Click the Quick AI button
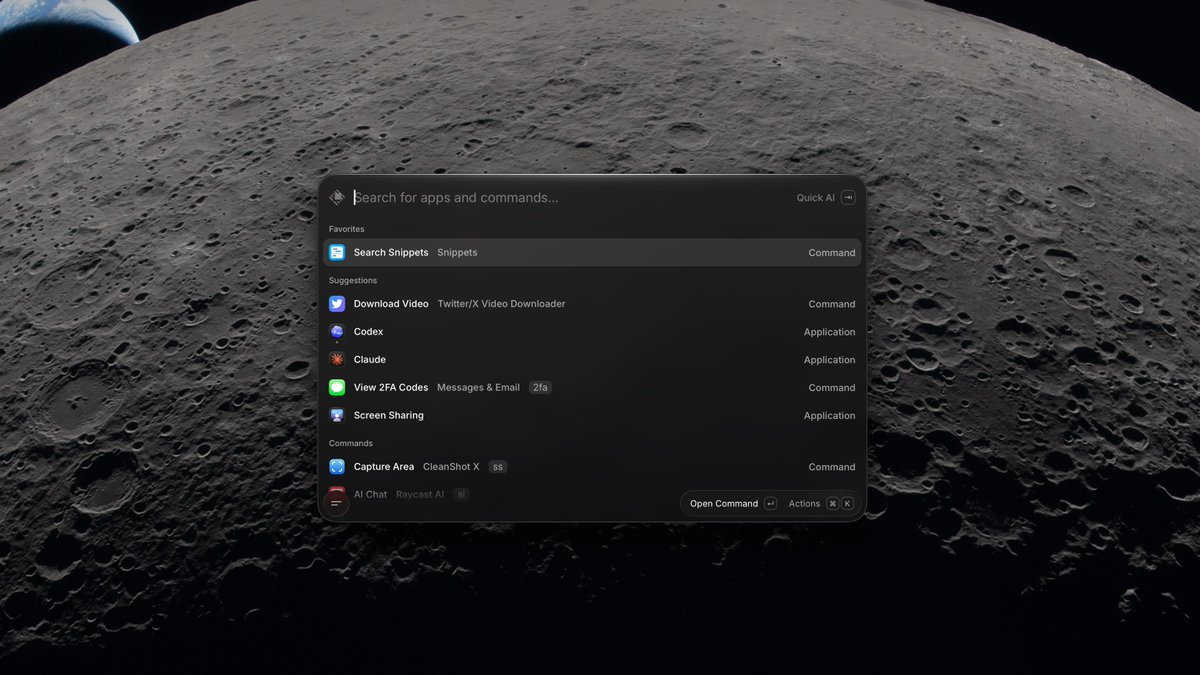 click(x=825, y=198)
